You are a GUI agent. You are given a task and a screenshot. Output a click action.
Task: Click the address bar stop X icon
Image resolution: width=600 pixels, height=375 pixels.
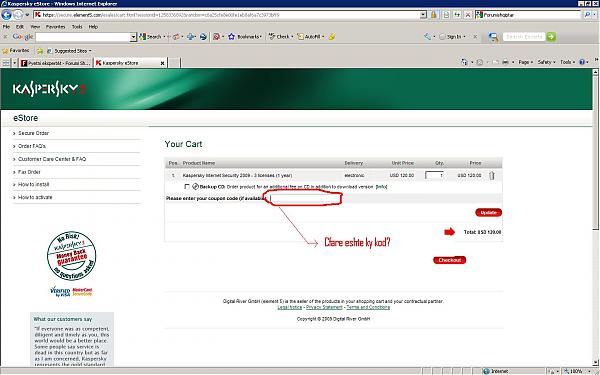tap(468, 15)
